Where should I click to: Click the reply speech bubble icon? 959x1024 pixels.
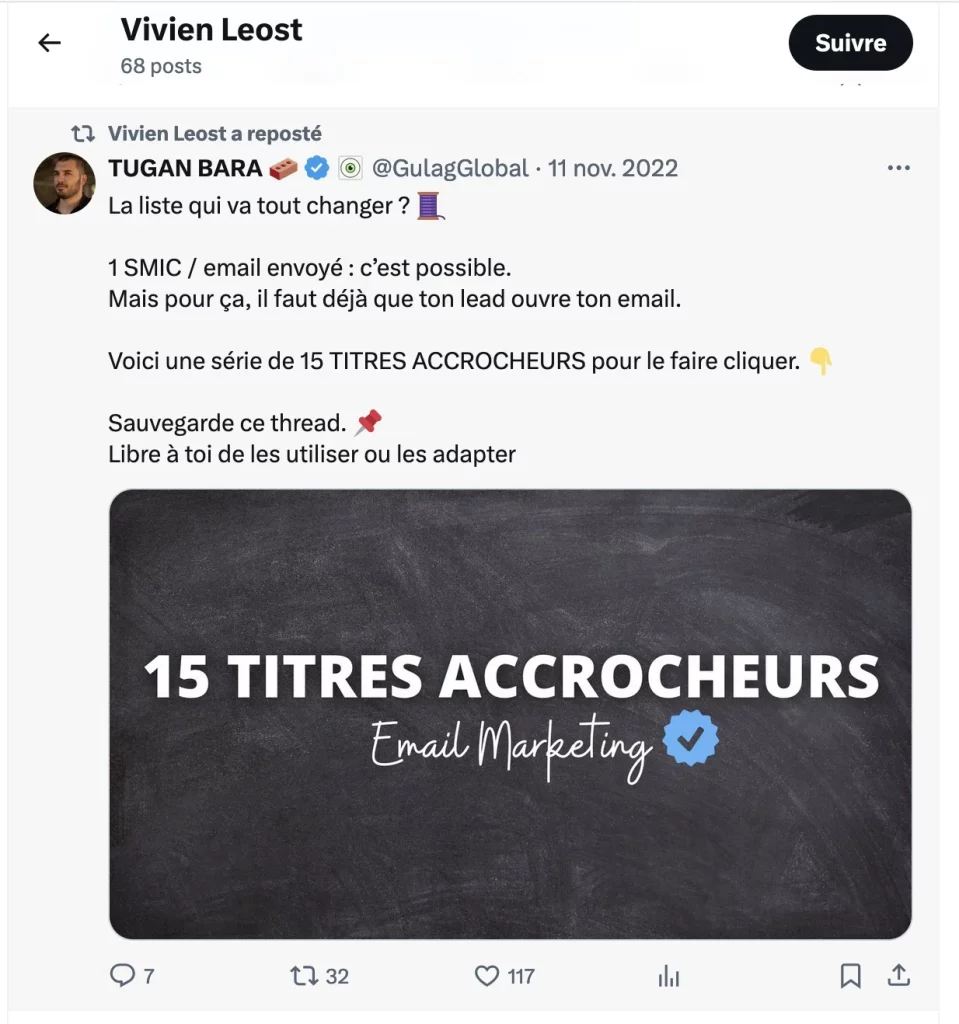[122, 976]
